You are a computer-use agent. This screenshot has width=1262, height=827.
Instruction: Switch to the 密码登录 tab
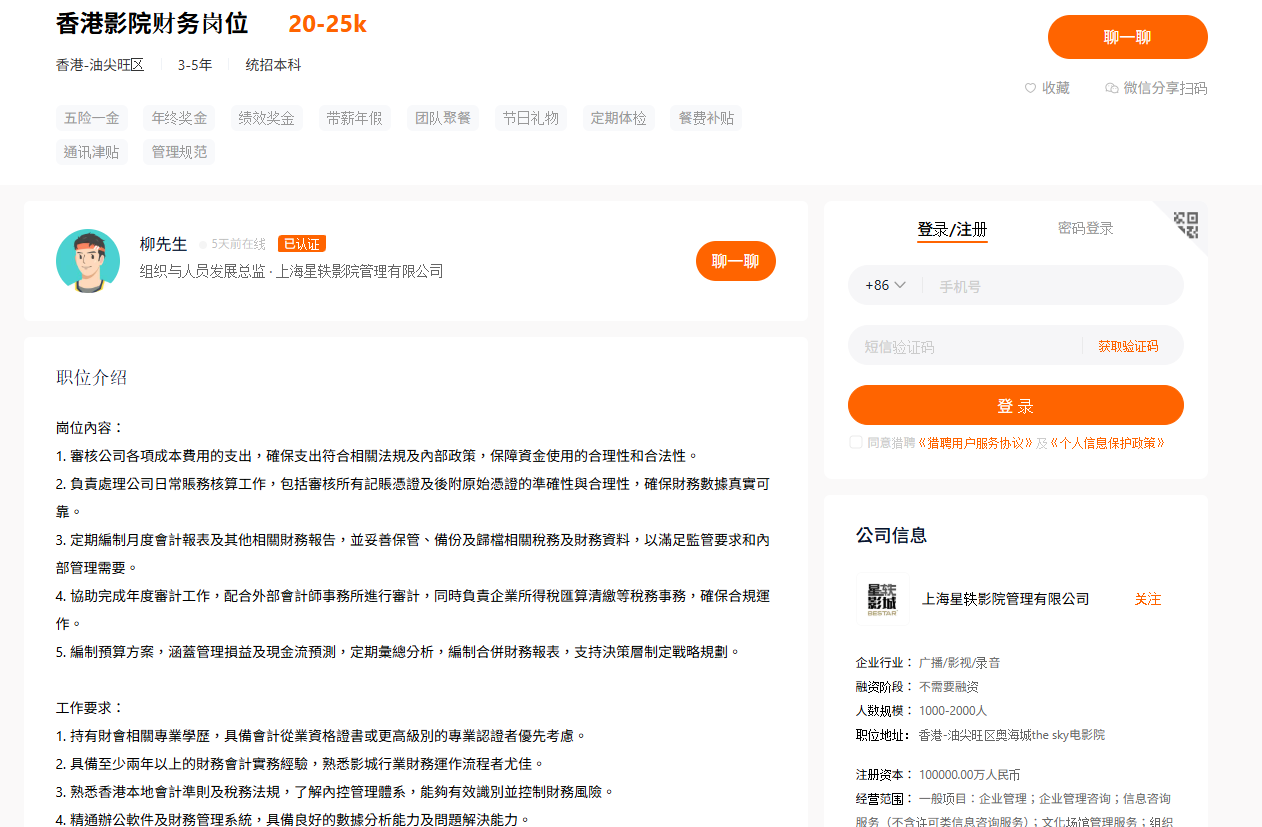point(1086,227)
